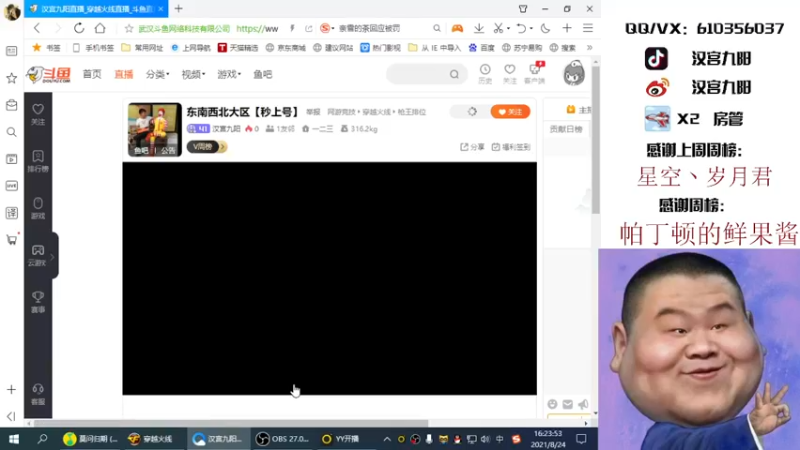Click the emoji icon in chat area
Screen dimensions: 800x450
tap(553, 404)
